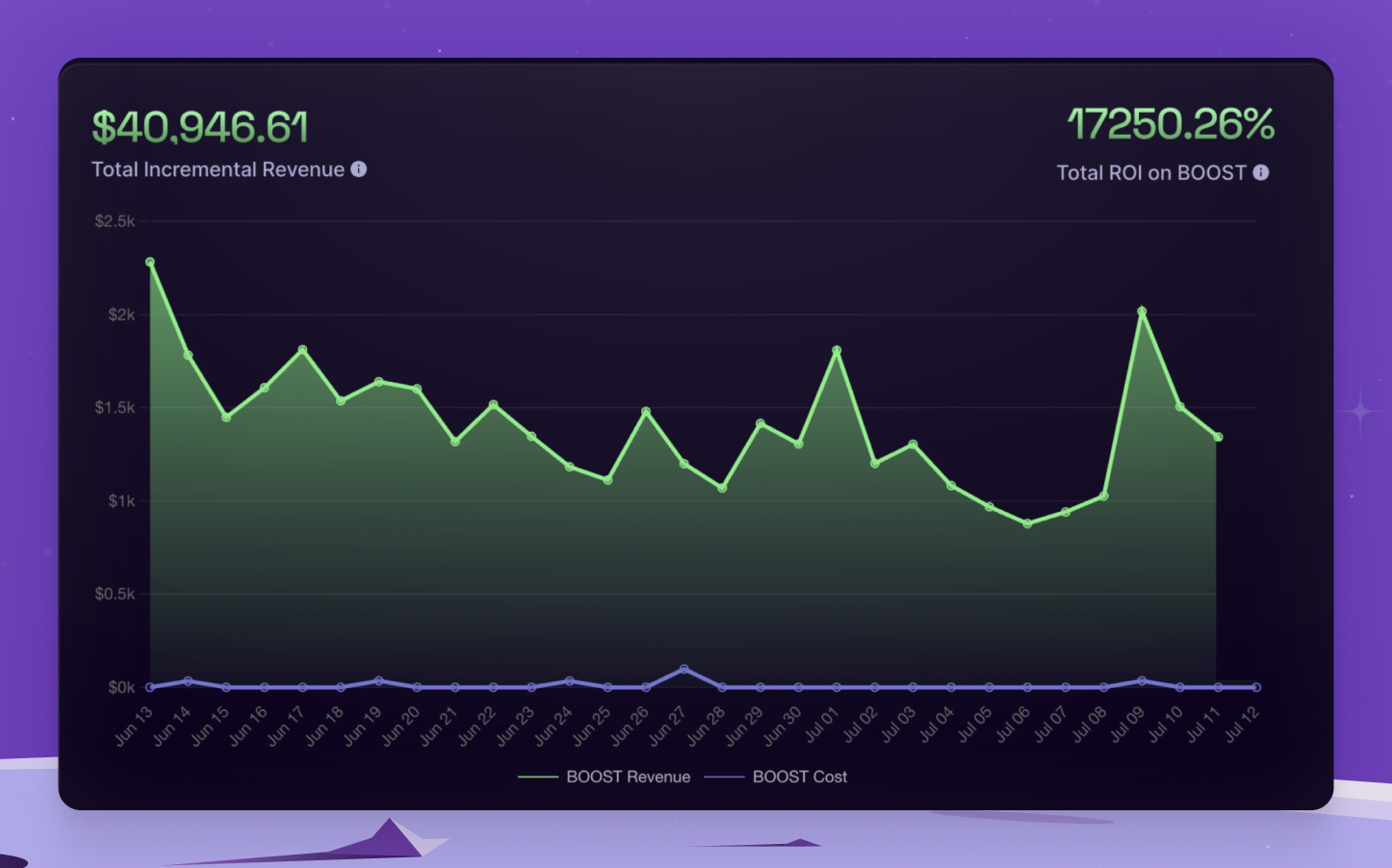Click the Jul 12 BOOST Cost point
1392x868 pixels.
click(1256, 687)
